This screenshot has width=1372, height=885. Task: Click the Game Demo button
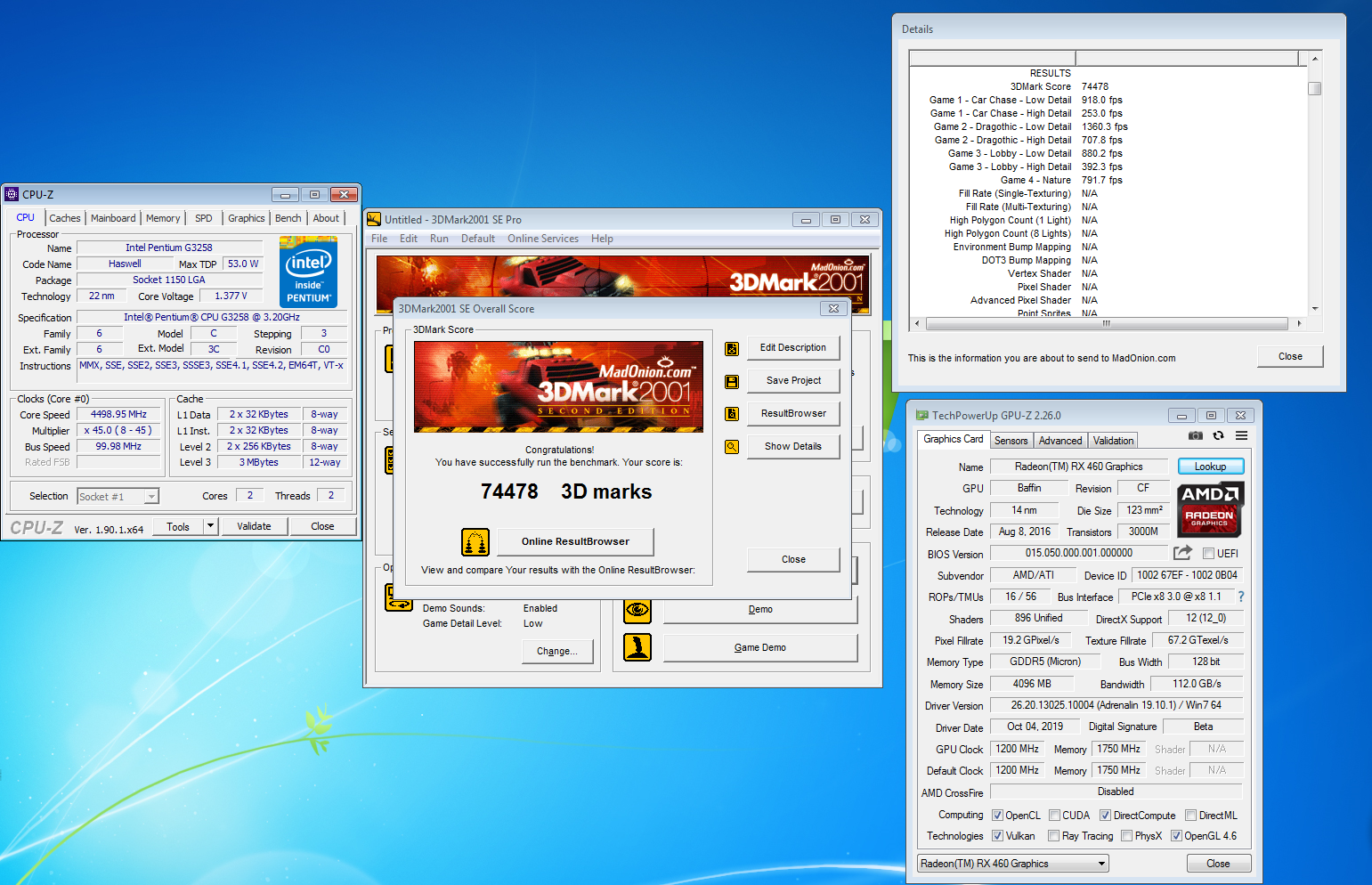pyautogui.click(x=760, y=647)
